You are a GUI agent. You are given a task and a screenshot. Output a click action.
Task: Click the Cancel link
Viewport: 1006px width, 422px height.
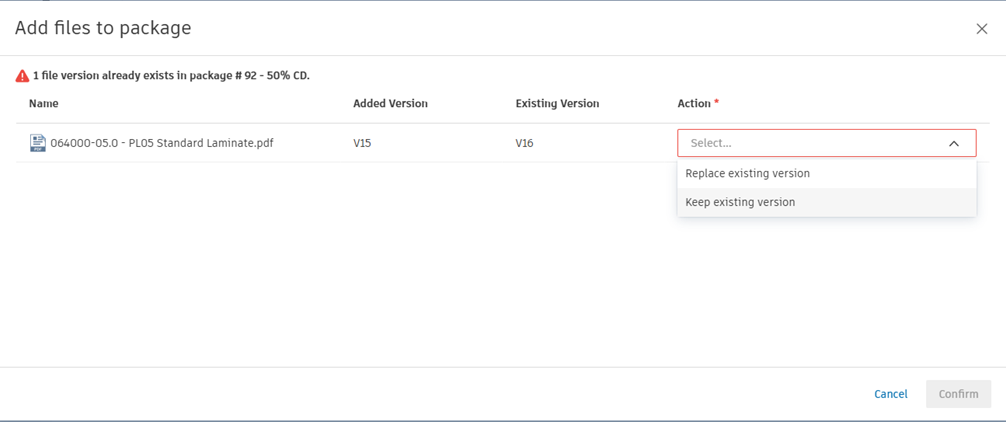click(890, 394)
